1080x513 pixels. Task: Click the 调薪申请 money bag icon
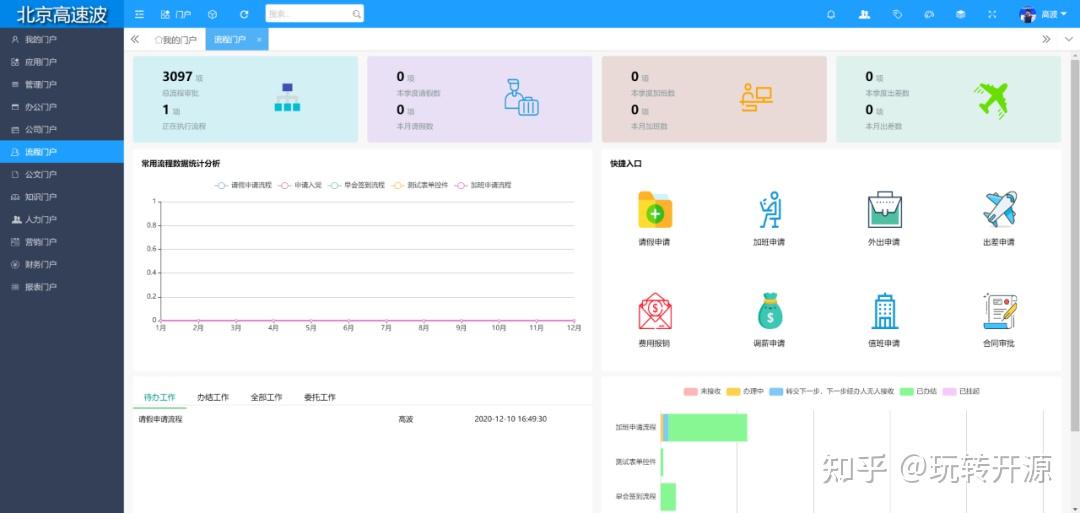click(769, 311)
